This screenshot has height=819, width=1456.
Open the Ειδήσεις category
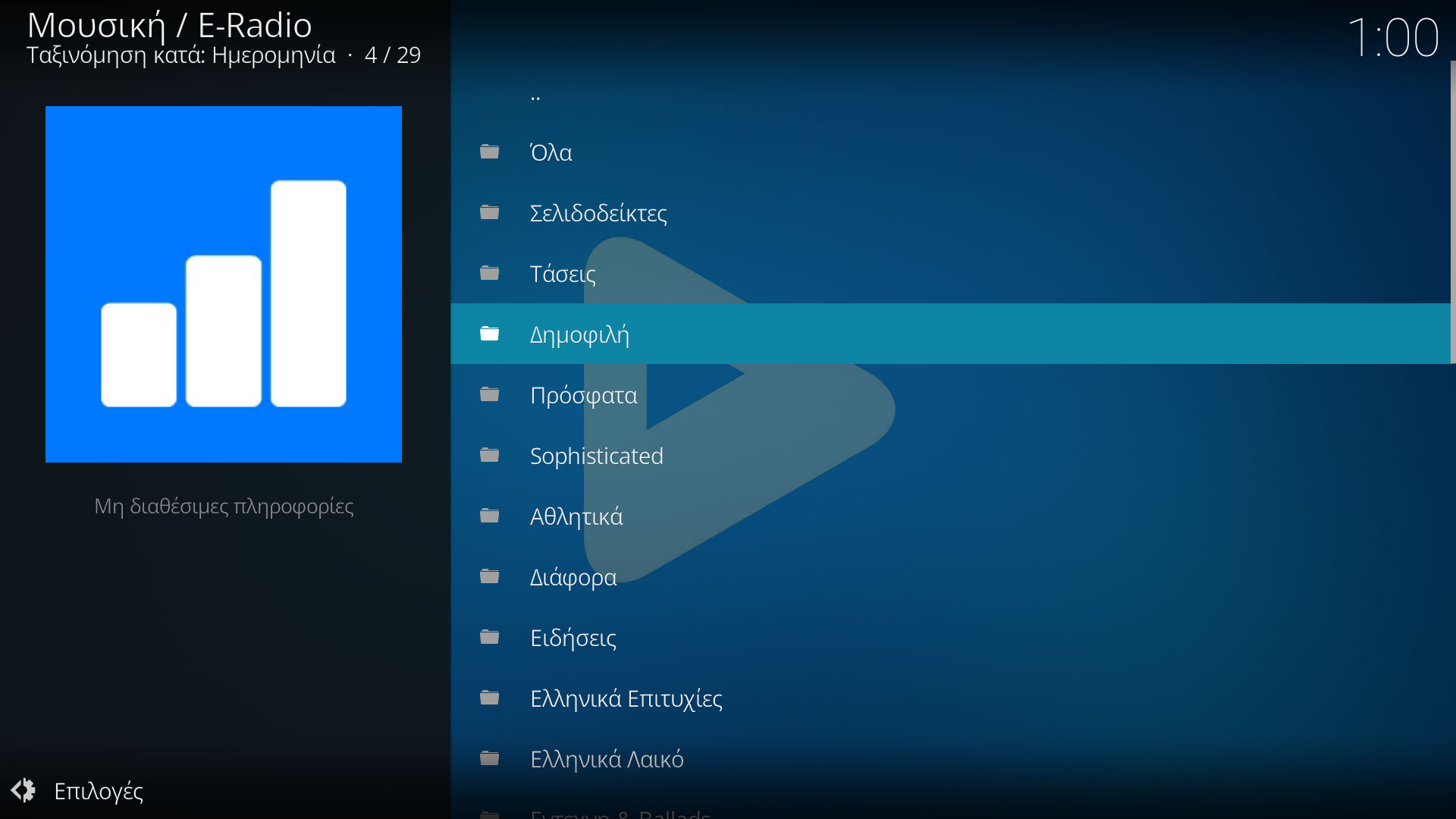pos(573,638)
